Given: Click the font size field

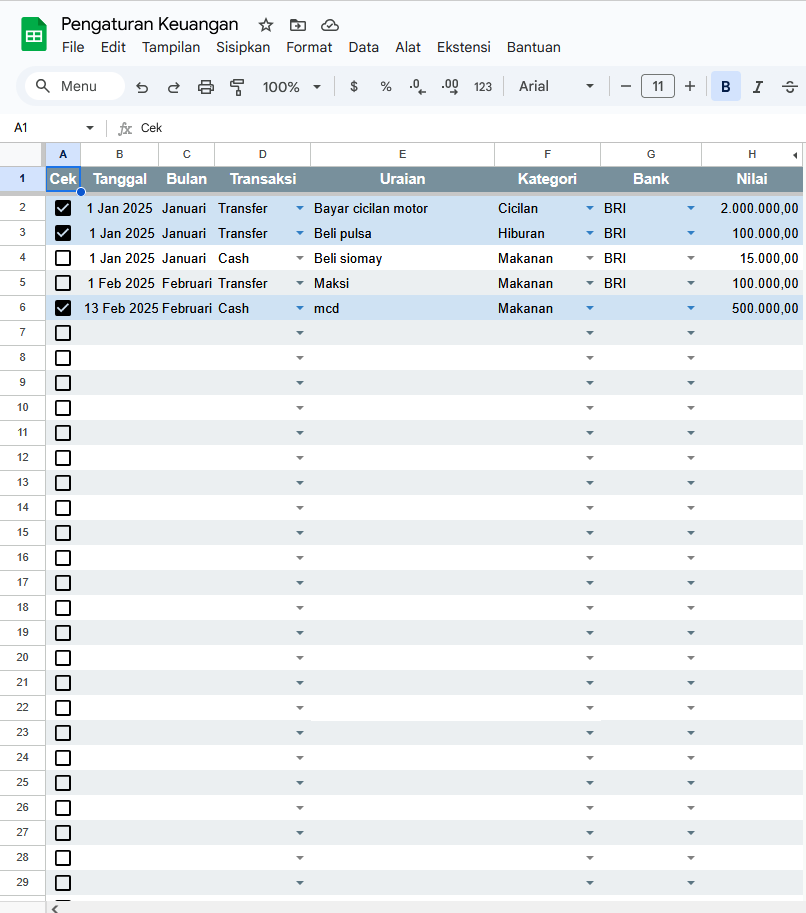Looking at the screenshot, I should pos(657,86).
